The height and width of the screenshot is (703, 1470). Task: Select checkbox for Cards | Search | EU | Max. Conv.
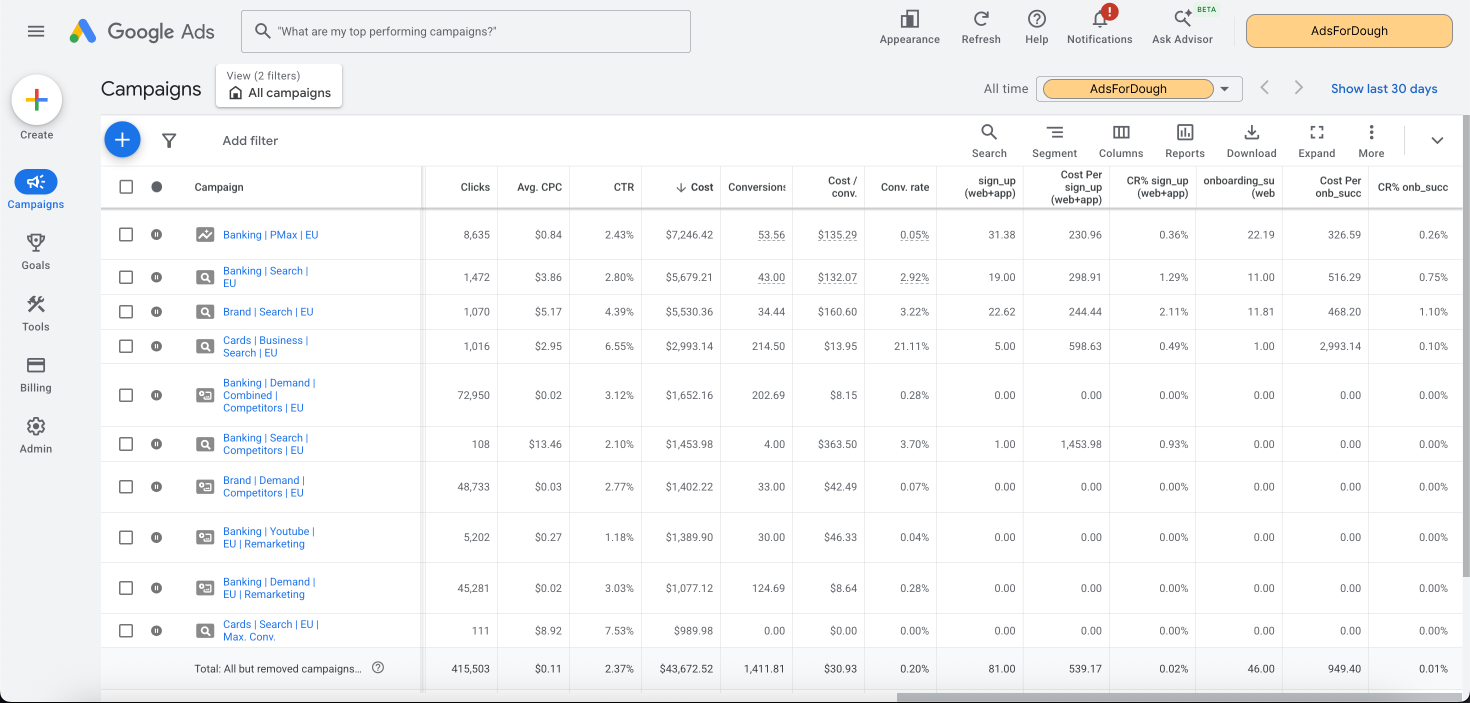point(126,631)
